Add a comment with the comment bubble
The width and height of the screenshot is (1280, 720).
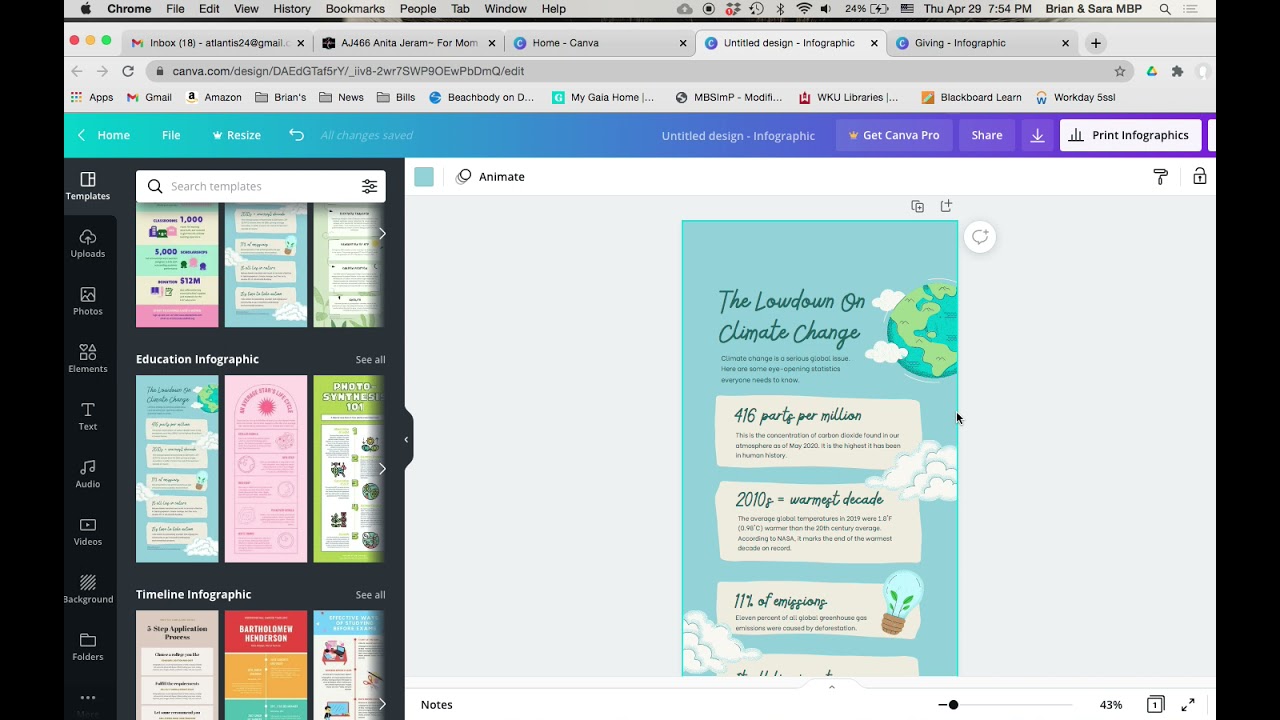tap(980, 237)
